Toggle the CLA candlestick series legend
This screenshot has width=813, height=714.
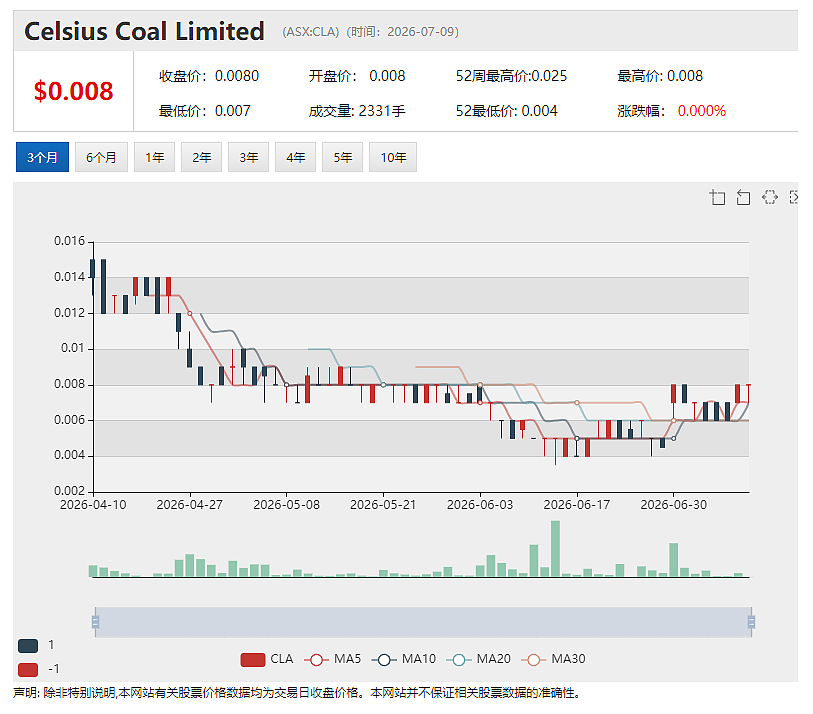click(x=267, y=660)
